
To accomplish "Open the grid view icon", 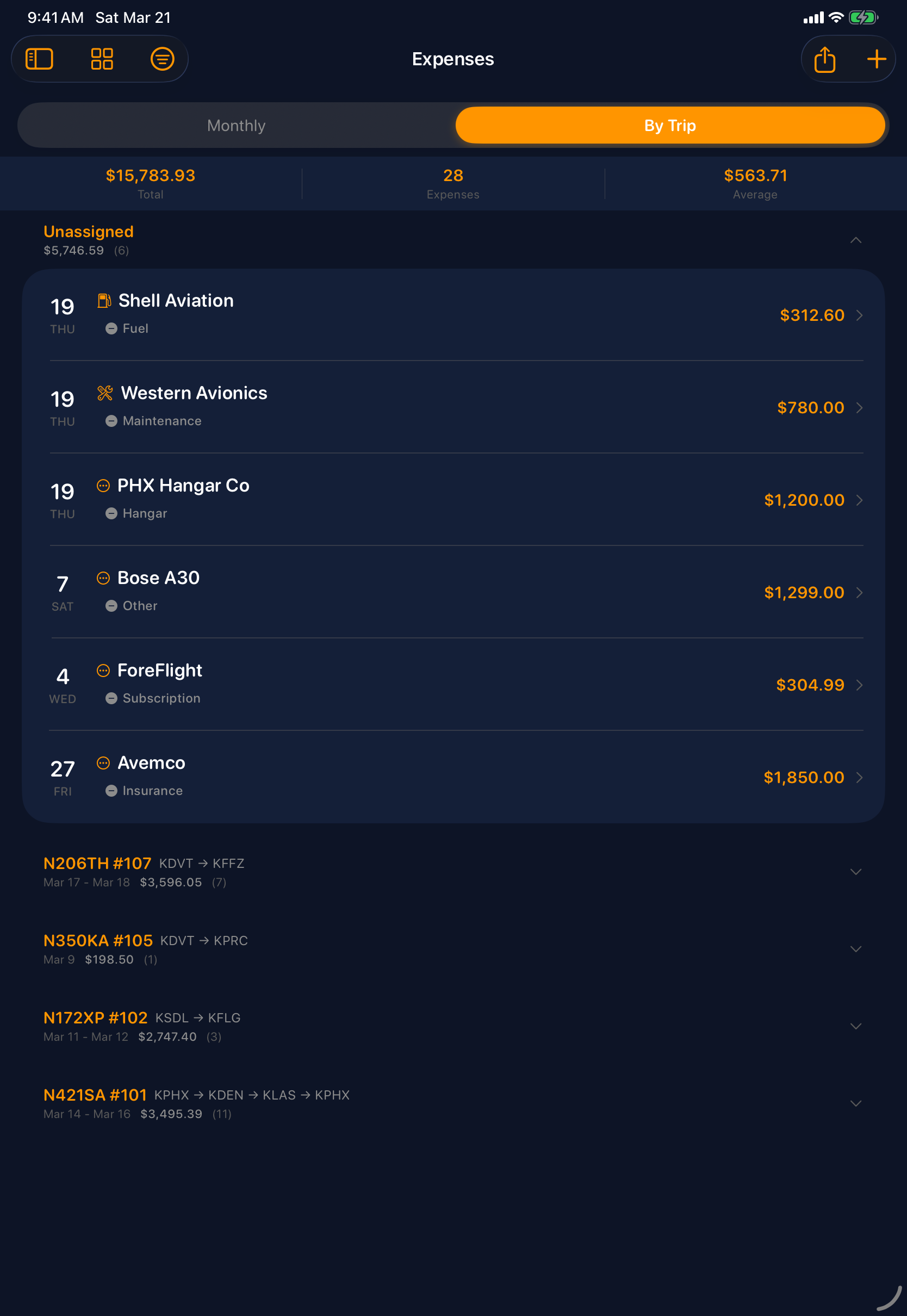I will (102, 59).
